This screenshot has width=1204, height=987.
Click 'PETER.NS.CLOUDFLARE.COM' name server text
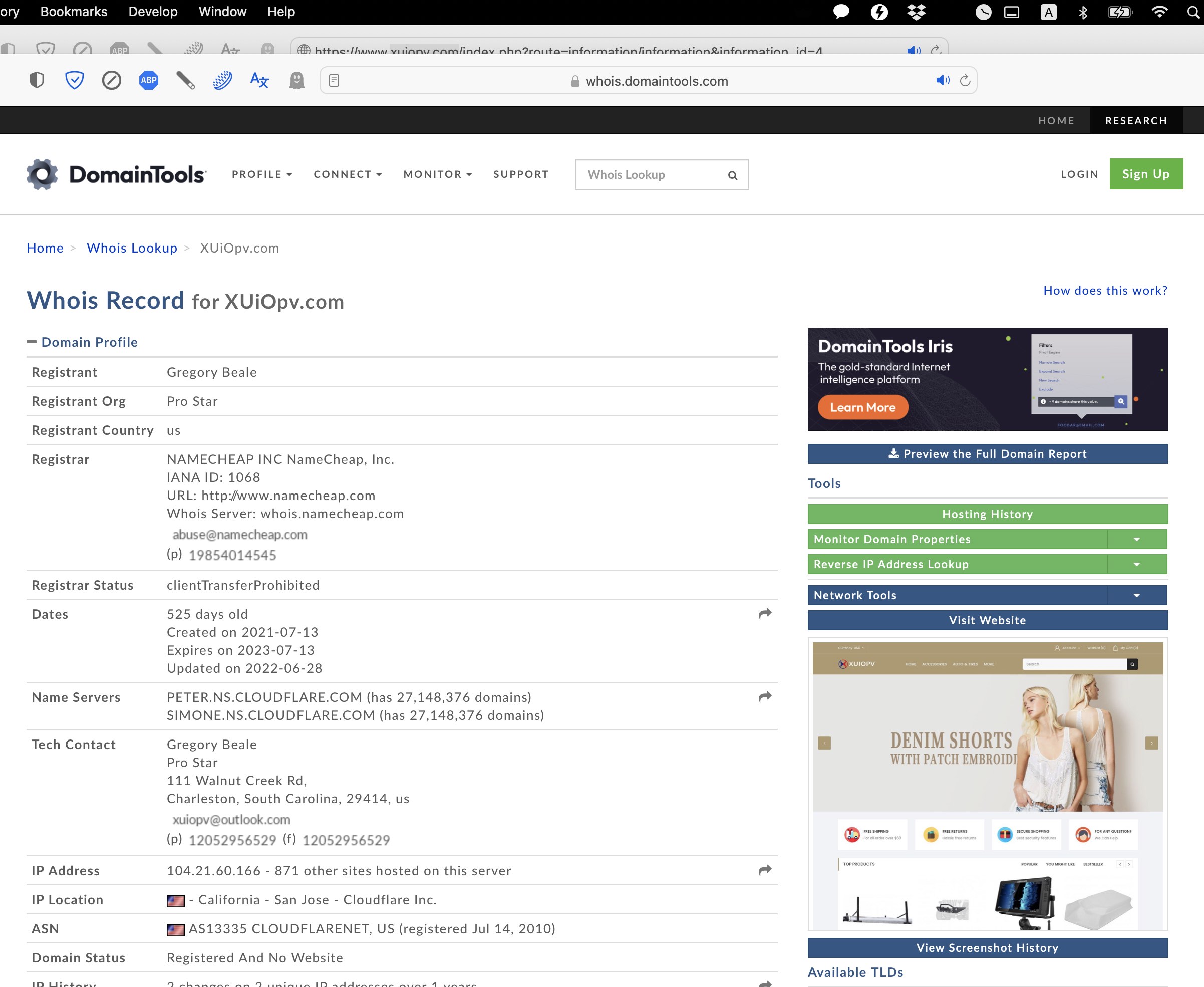[x=264, y=697]
